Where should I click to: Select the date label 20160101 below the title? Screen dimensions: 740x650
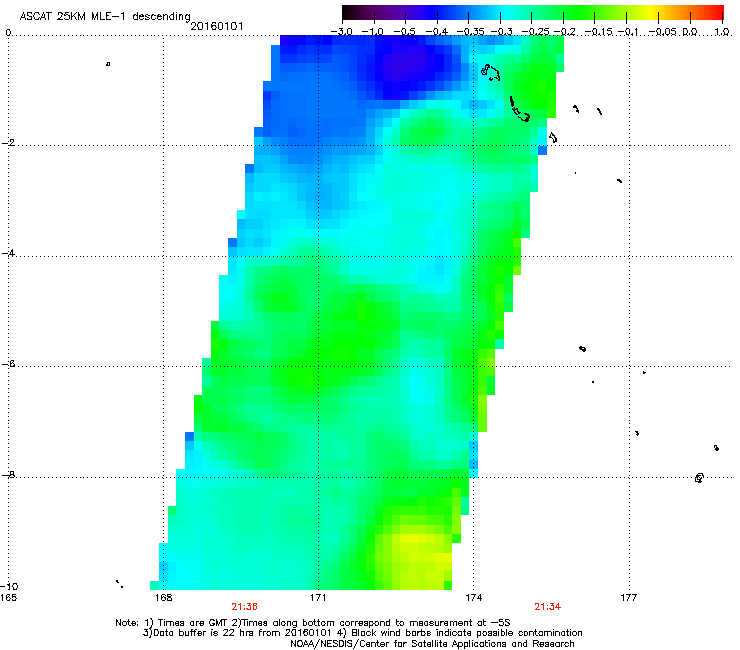217,26
